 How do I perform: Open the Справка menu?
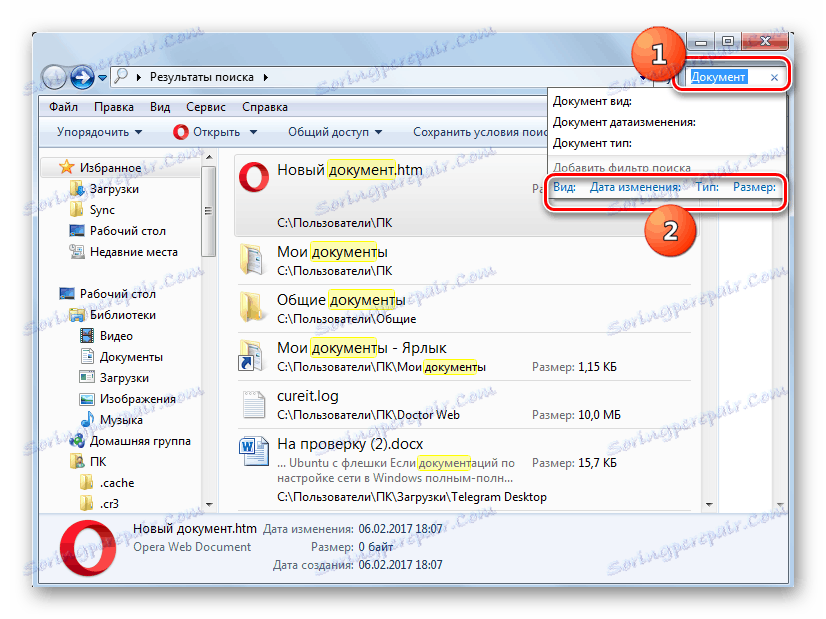tap(264, 107)
